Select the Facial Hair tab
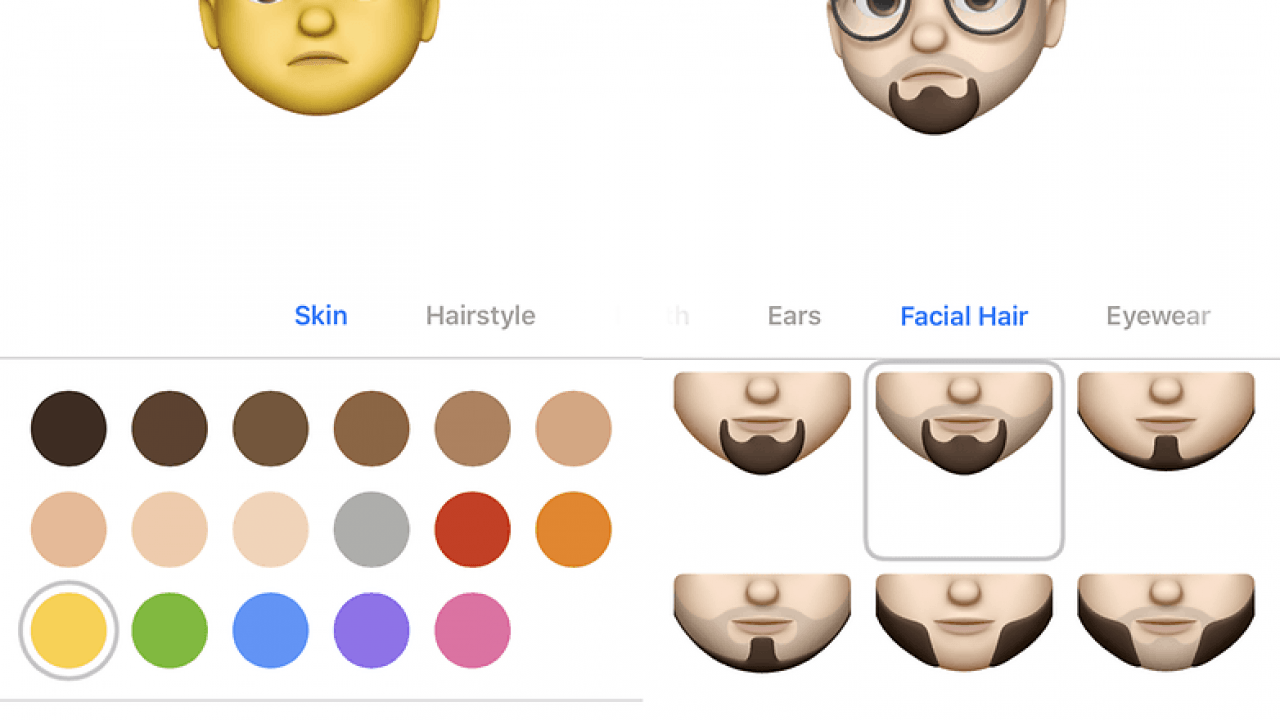Viewport: 1280px width, 720px height. [x=964, y=316]
